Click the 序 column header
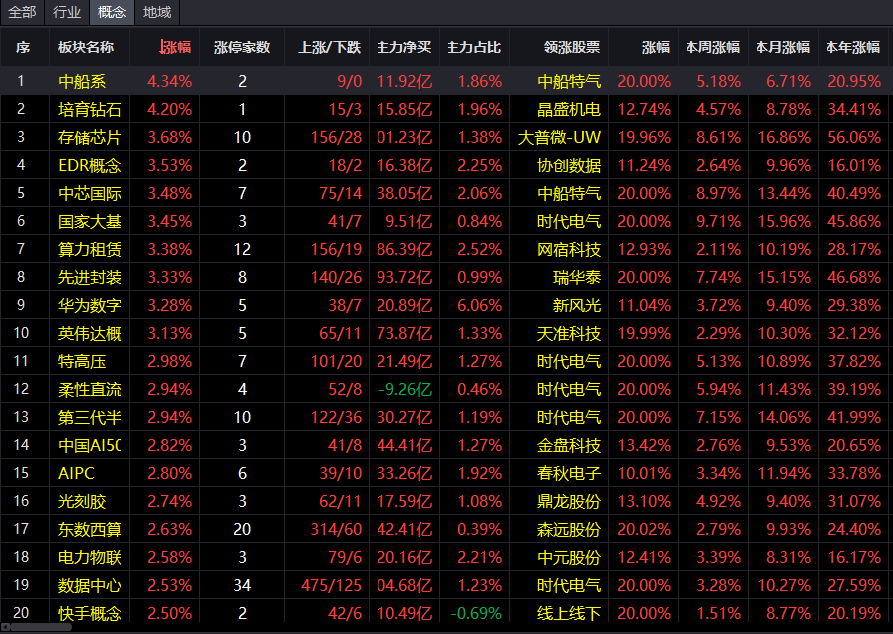This screenshot has height=634, width=893. click(23, 47)
